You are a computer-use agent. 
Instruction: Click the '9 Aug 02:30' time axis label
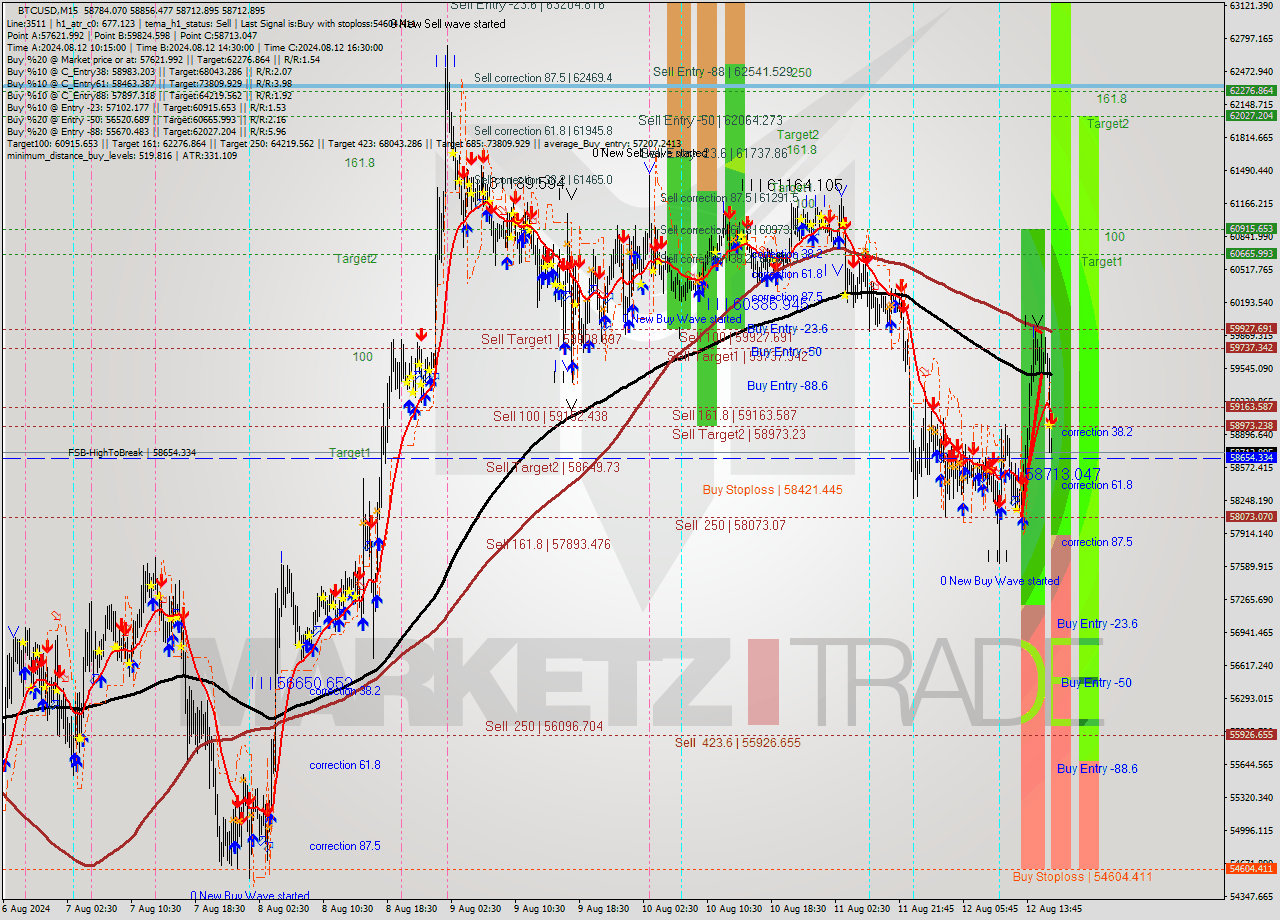(x=476, y=909)
